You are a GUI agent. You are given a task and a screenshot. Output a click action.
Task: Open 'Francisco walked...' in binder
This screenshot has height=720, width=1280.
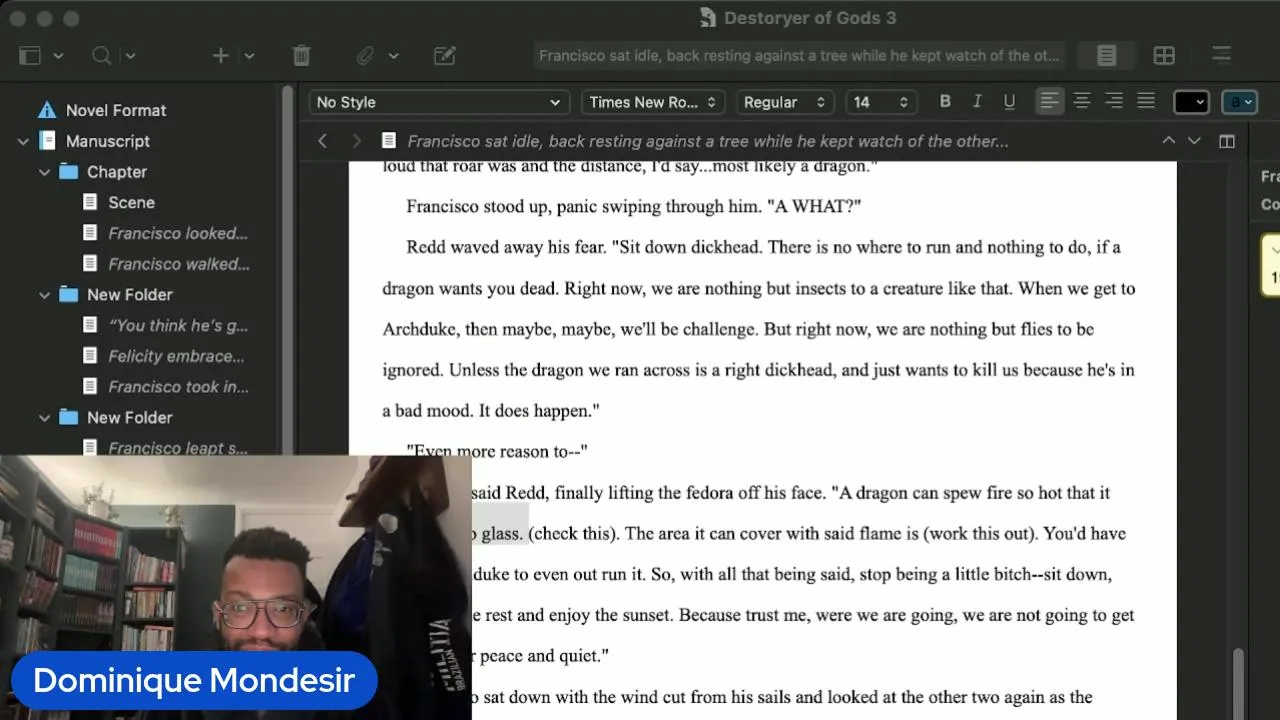point(179,264)
